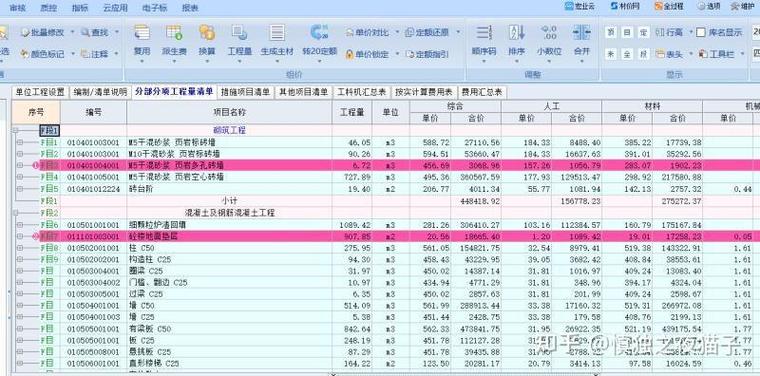Click the 行高 row height button
The width and height of the screenshot is (760, 376).
click(x=669, y=32)
